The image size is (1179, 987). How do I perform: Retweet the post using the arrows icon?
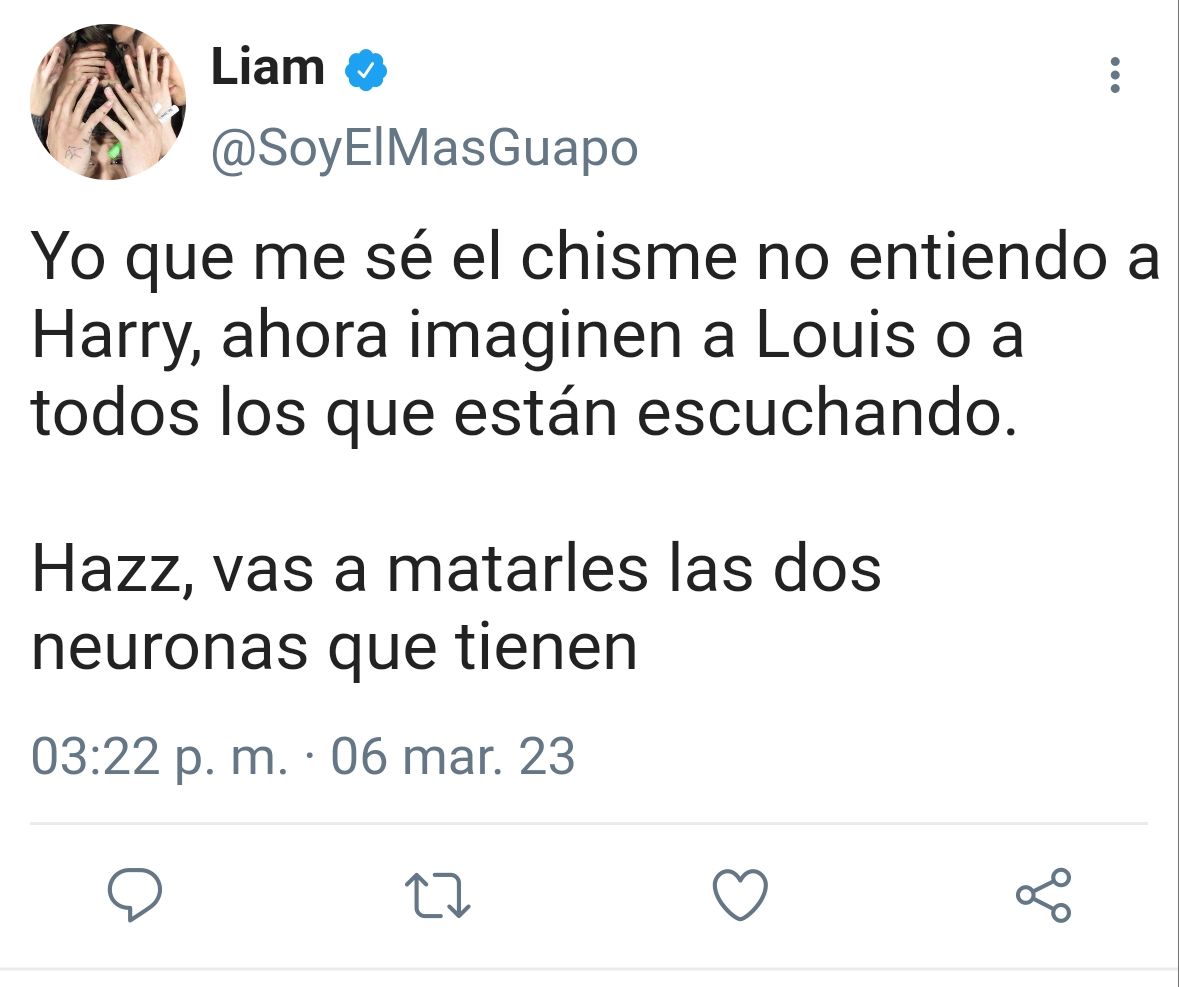click(438, 895)
